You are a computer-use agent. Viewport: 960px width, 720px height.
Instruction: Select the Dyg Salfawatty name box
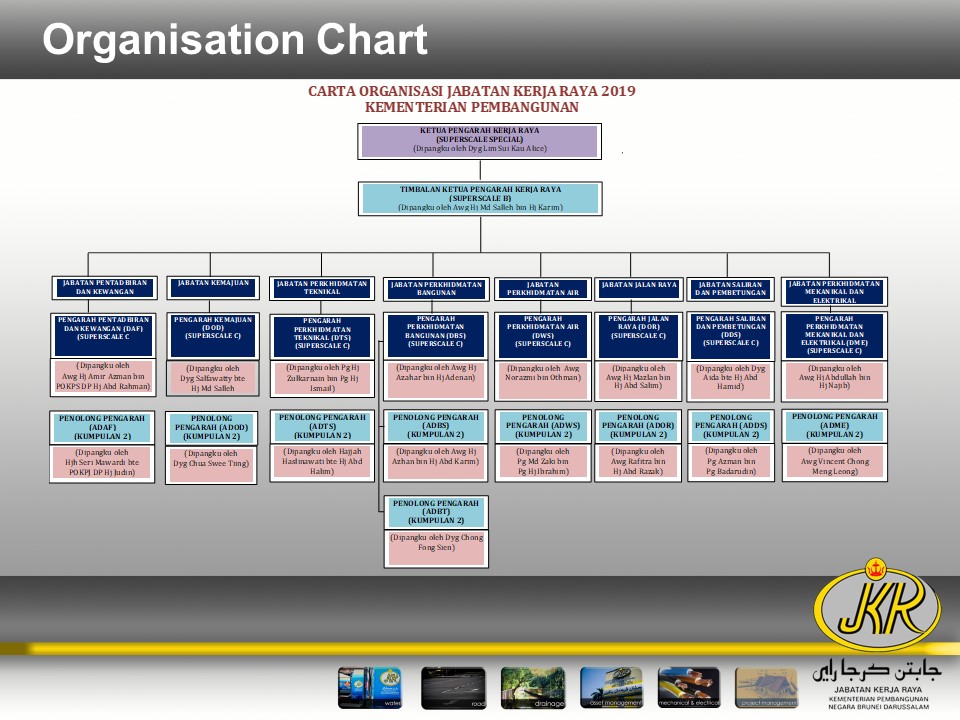click(x=213, y=378)
